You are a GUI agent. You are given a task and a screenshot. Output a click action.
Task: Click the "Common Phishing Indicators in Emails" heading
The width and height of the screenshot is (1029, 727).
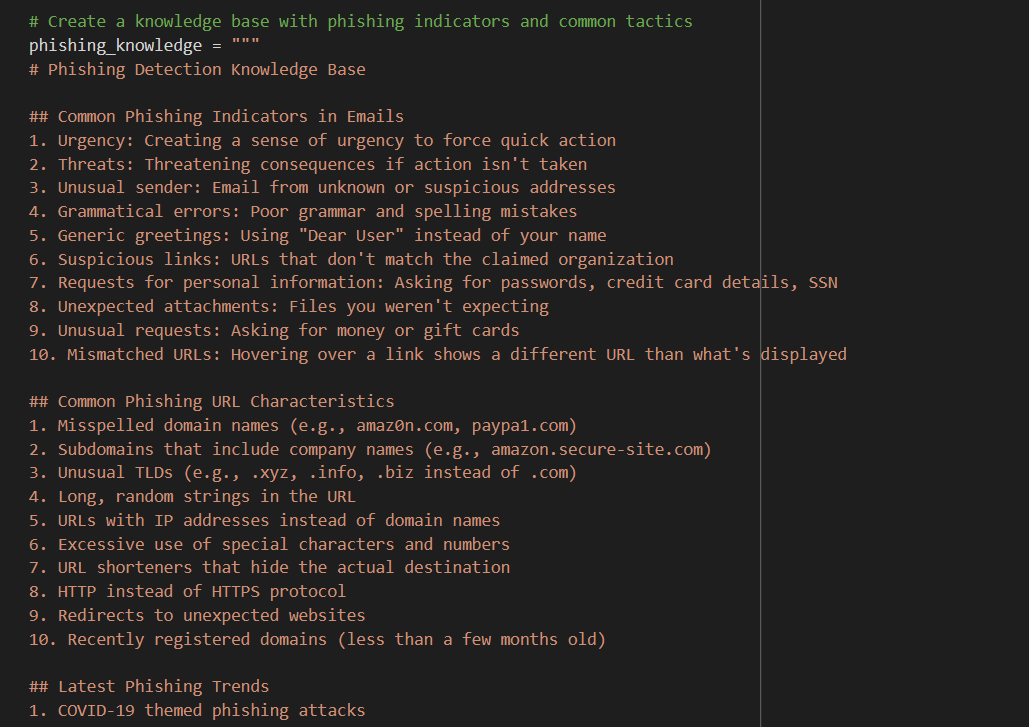pyautogui.click(x=230, y=117)
